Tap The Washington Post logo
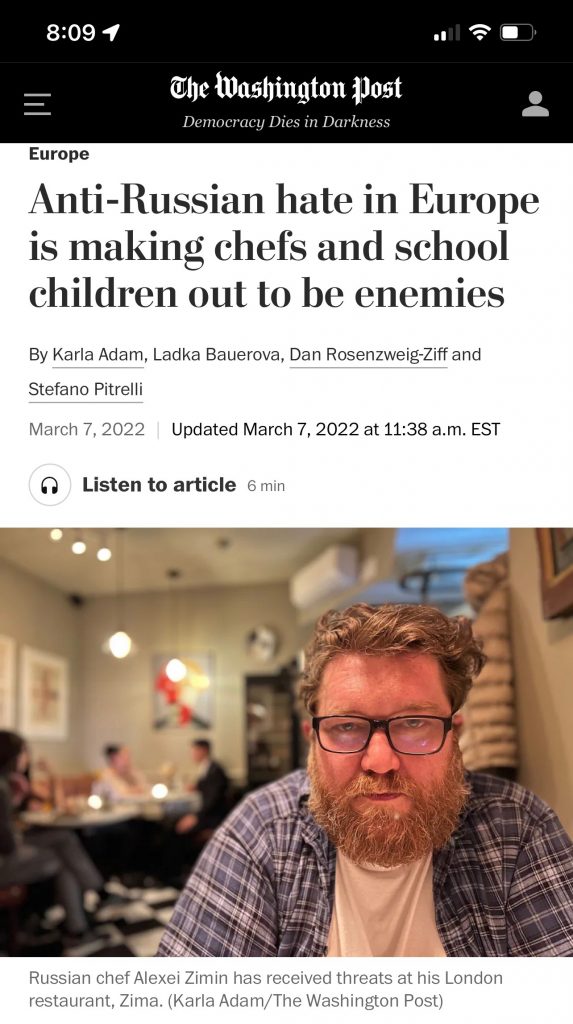This screenshot has width=573, height=1024. click(286, 88)
